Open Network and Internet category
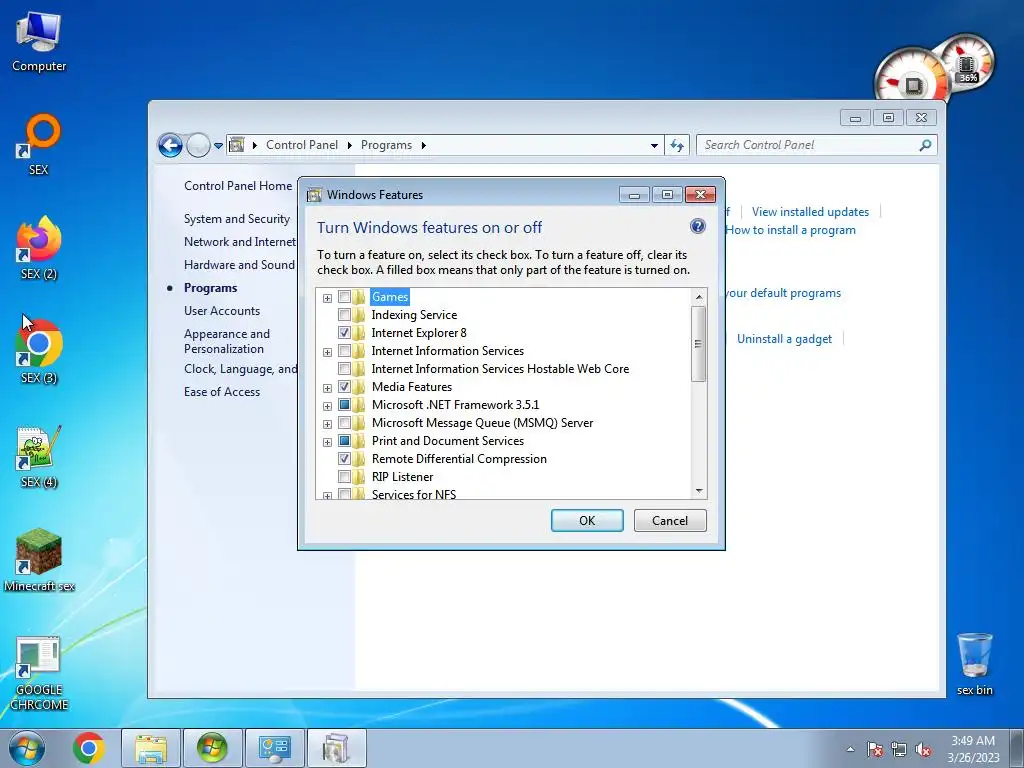Viewport: 1024px width, 768px height. pyautogui.click(x=240, y=242)
